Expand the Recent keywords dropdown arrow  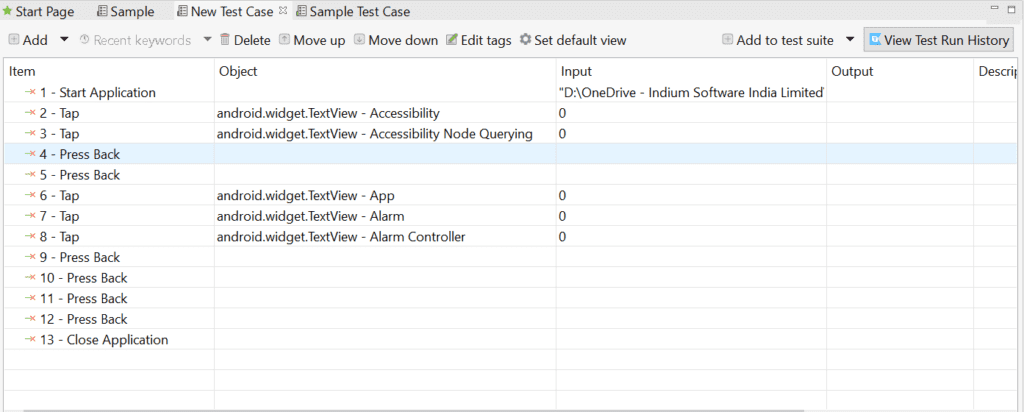(x=207, y=40)
